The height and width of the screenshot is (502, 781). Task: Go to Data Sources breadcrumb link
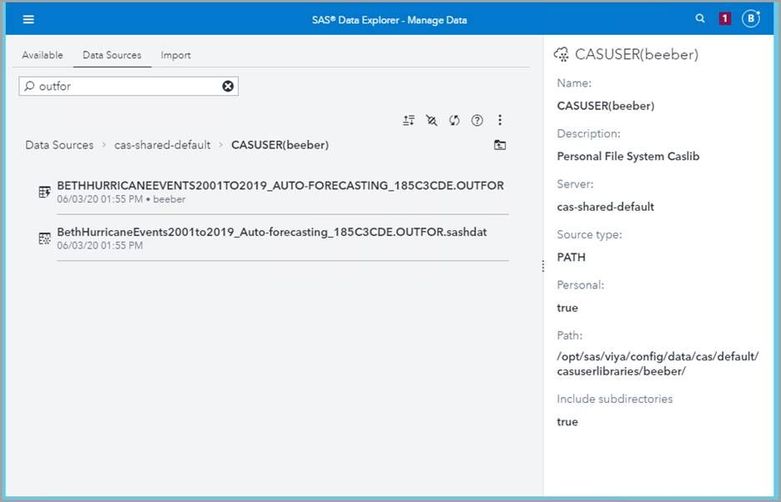(x=59, y=145)
